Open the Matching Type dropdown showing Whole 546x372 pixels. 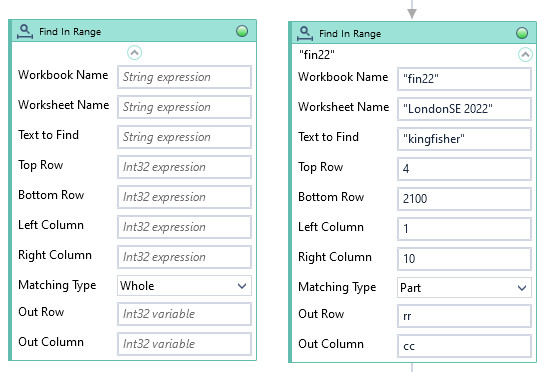[184, 286]
